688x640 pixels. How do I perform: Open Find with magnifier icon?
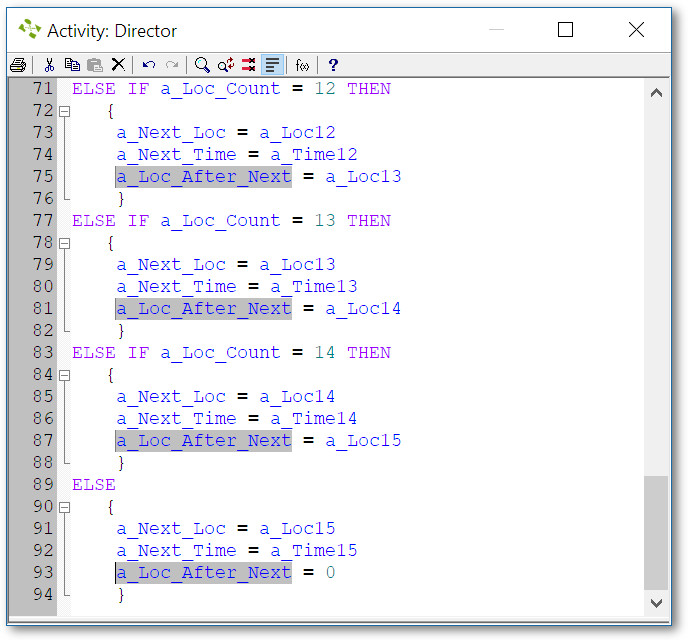[x=202, y=65]
